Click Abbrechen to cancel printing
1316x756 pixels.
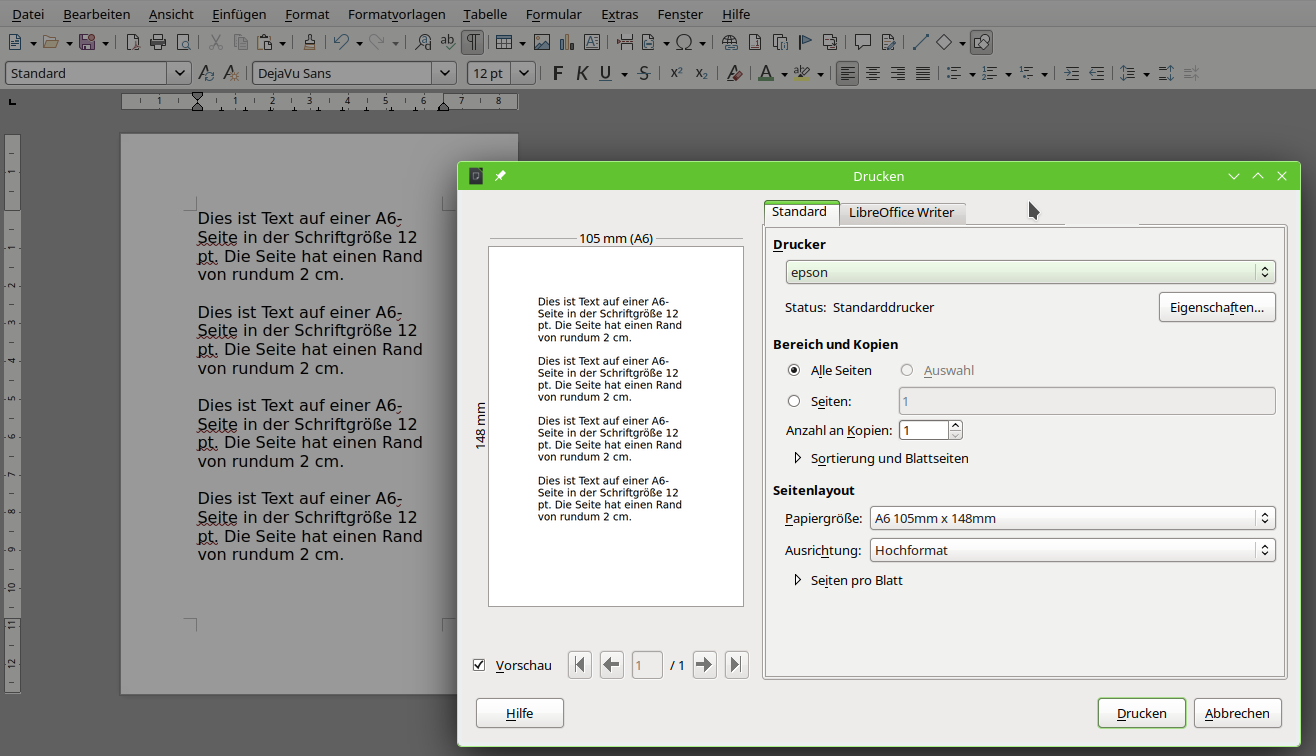pyautogui.click(x=1237, y=713)
